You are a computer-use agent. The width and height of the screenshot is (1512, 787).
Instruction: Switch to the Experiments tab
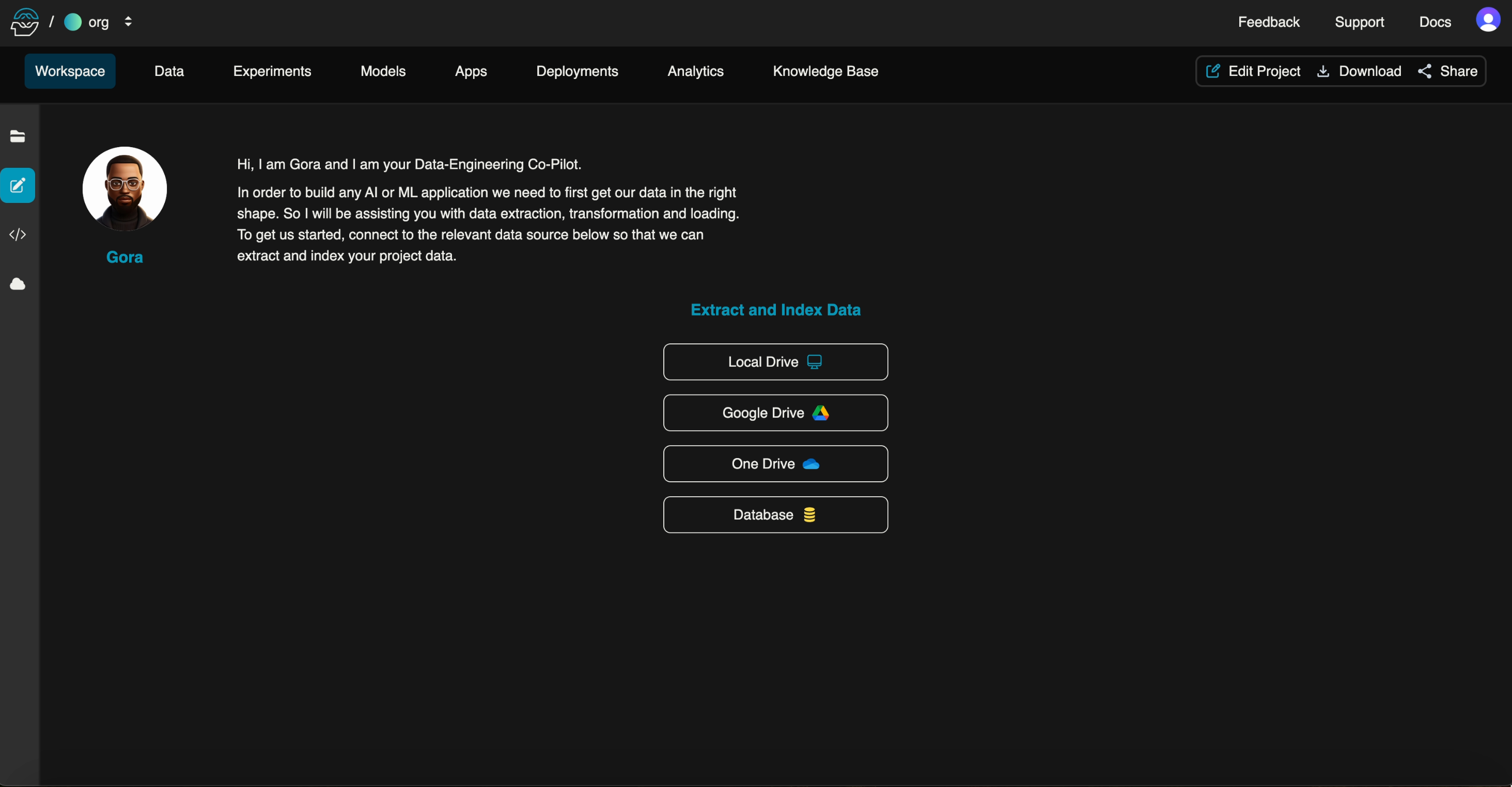coord(272,71)
